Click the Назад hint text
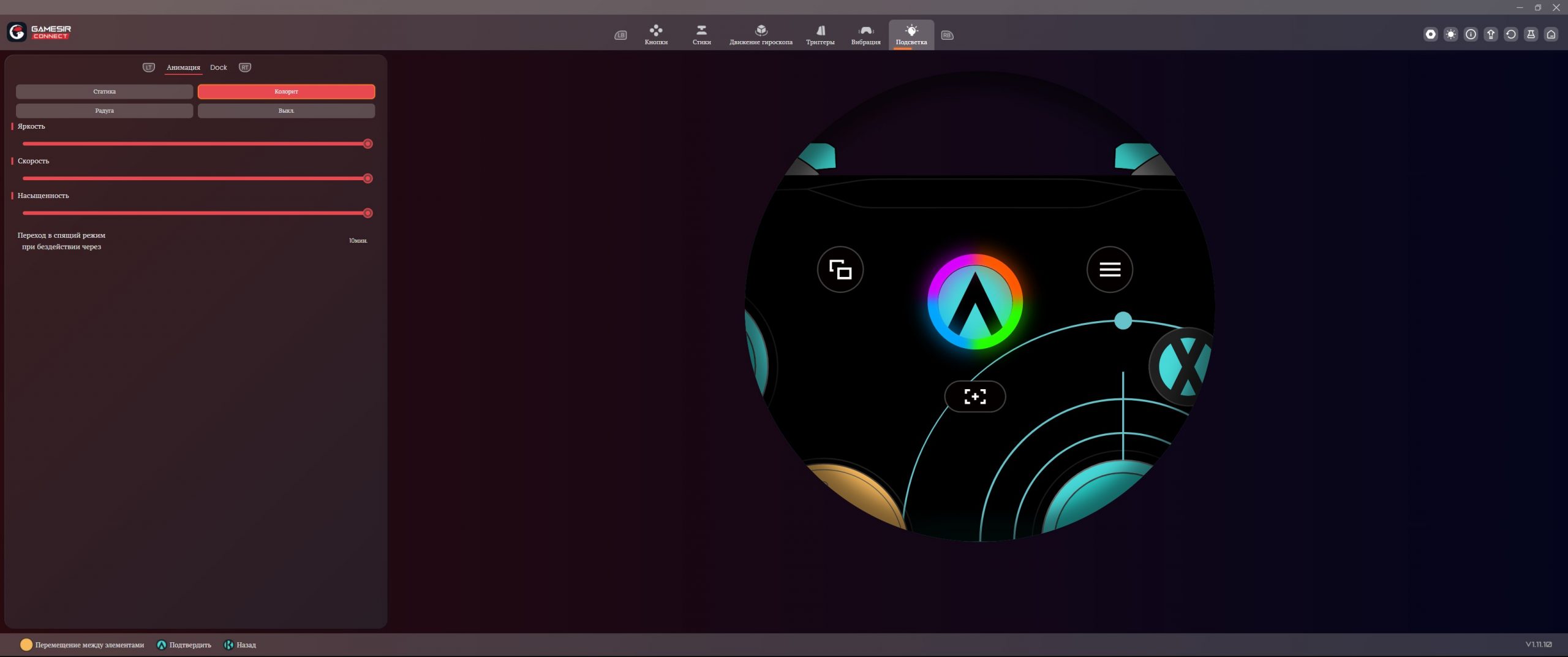The image size is (1568, 657). click(246, 645)
